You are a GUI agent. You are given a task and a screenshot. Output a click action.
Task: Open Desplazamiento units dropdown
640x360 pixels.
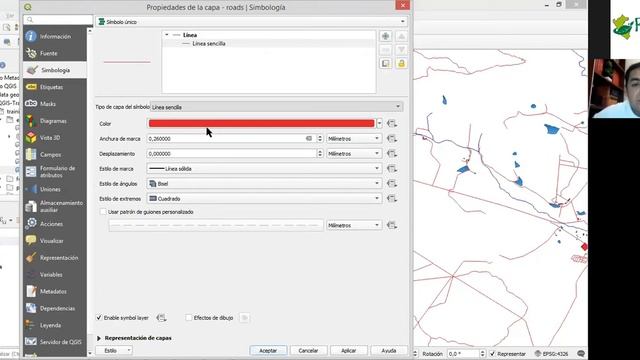pos(354,153)
